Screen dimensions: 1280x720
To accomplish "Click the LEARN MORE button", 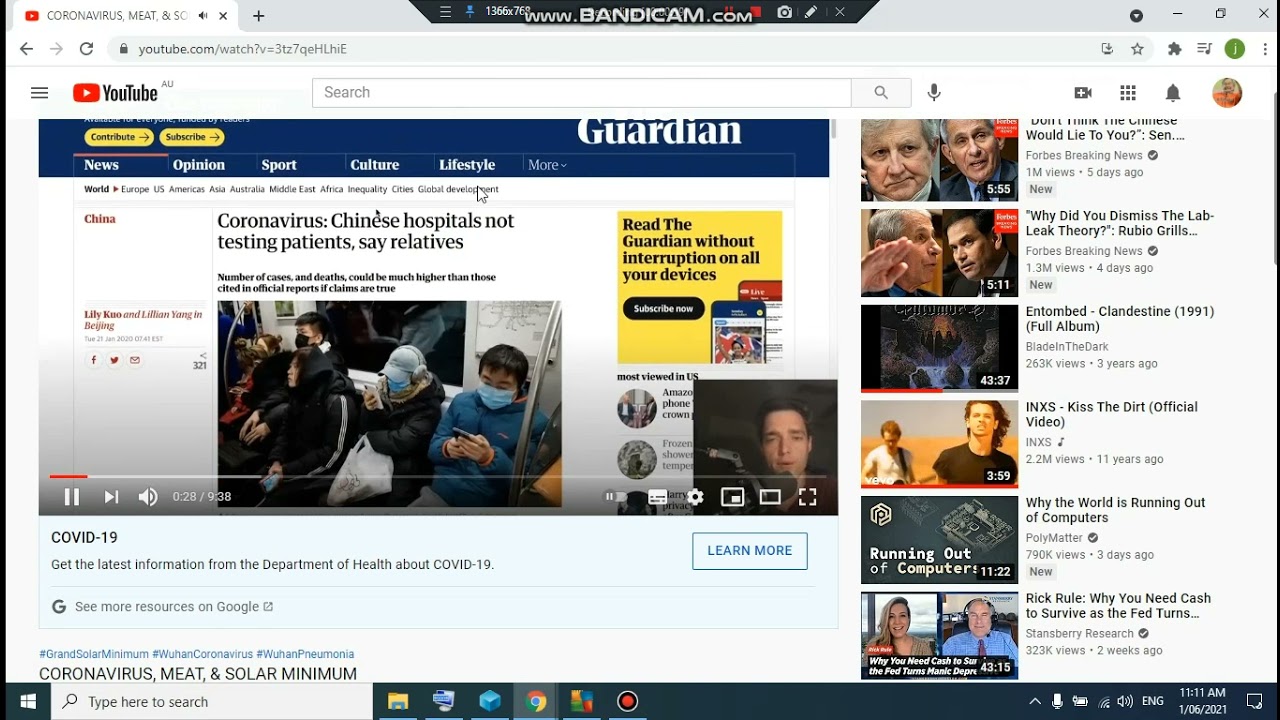I will [x=750, y=551].
